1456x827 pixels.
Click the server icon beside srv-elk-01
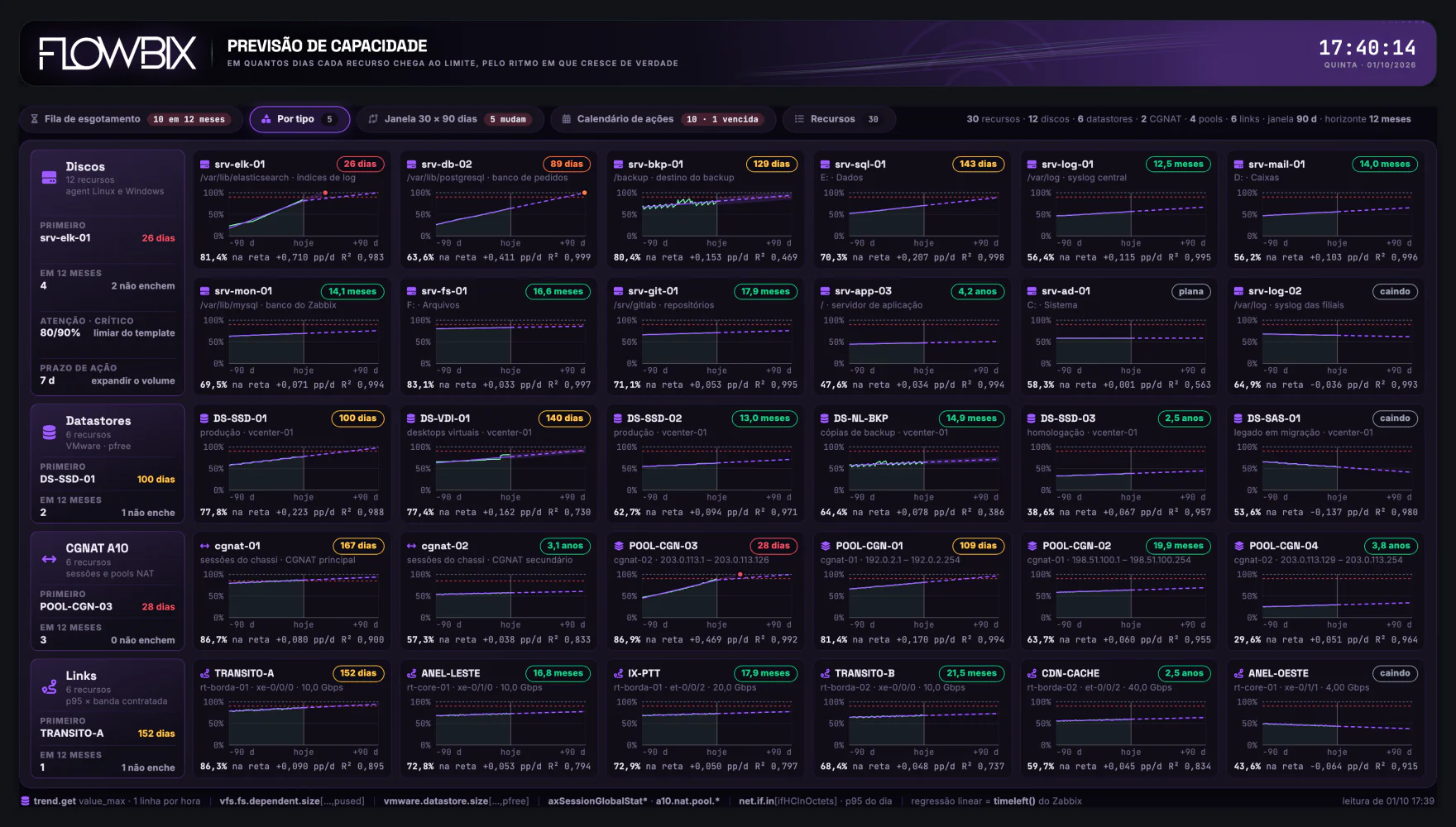click(205, 165)
